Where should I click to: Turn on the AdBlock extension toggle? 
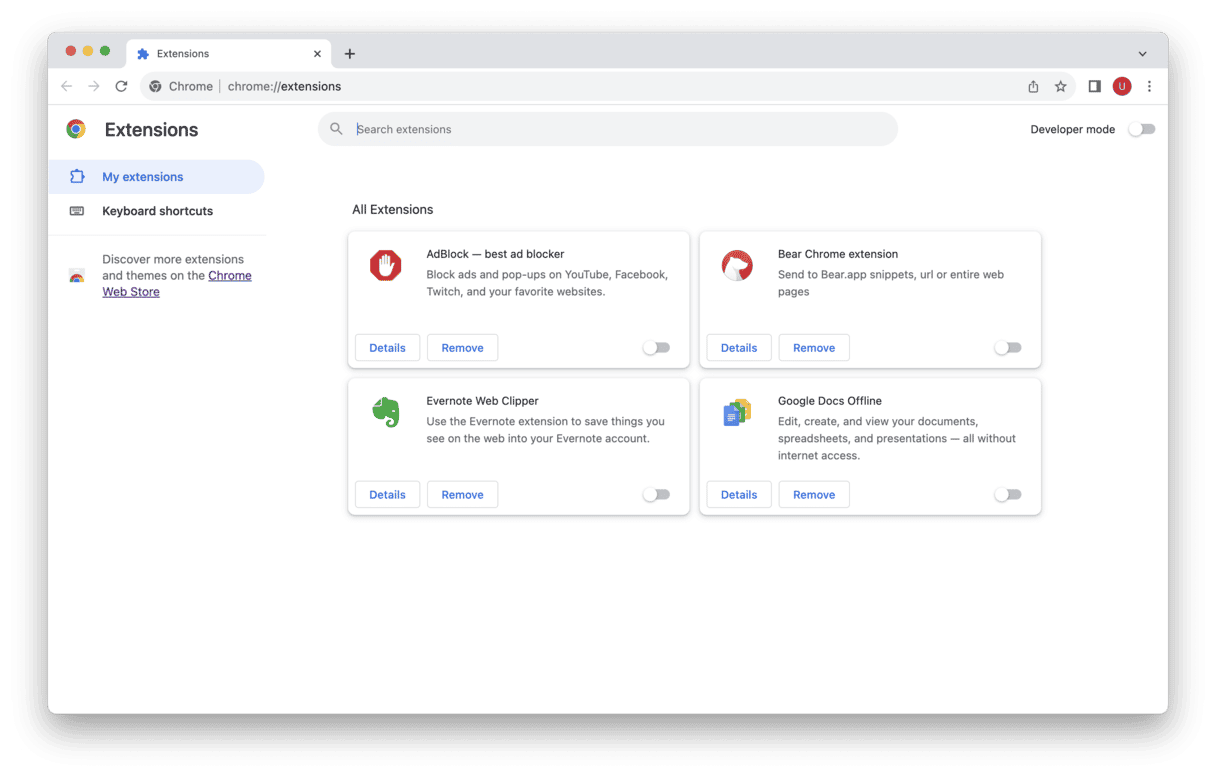pyautogui.click(x=656, y=348)
